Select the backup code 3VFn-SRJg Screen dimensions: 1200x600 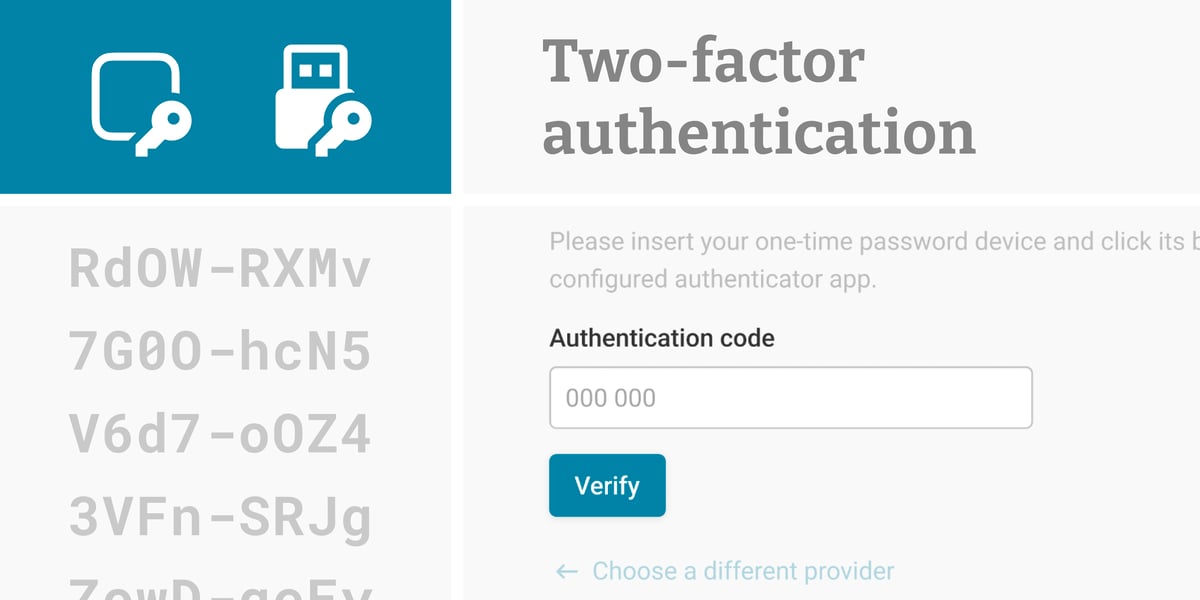click(x=220, y=516)
